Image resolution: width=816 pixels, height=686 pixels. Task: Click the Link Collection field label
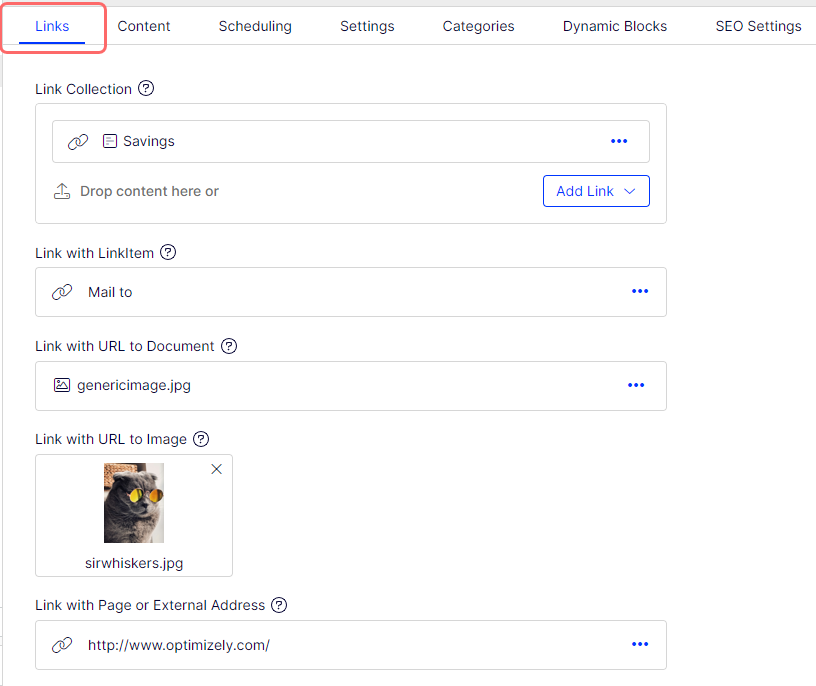(x=83, y=89)
